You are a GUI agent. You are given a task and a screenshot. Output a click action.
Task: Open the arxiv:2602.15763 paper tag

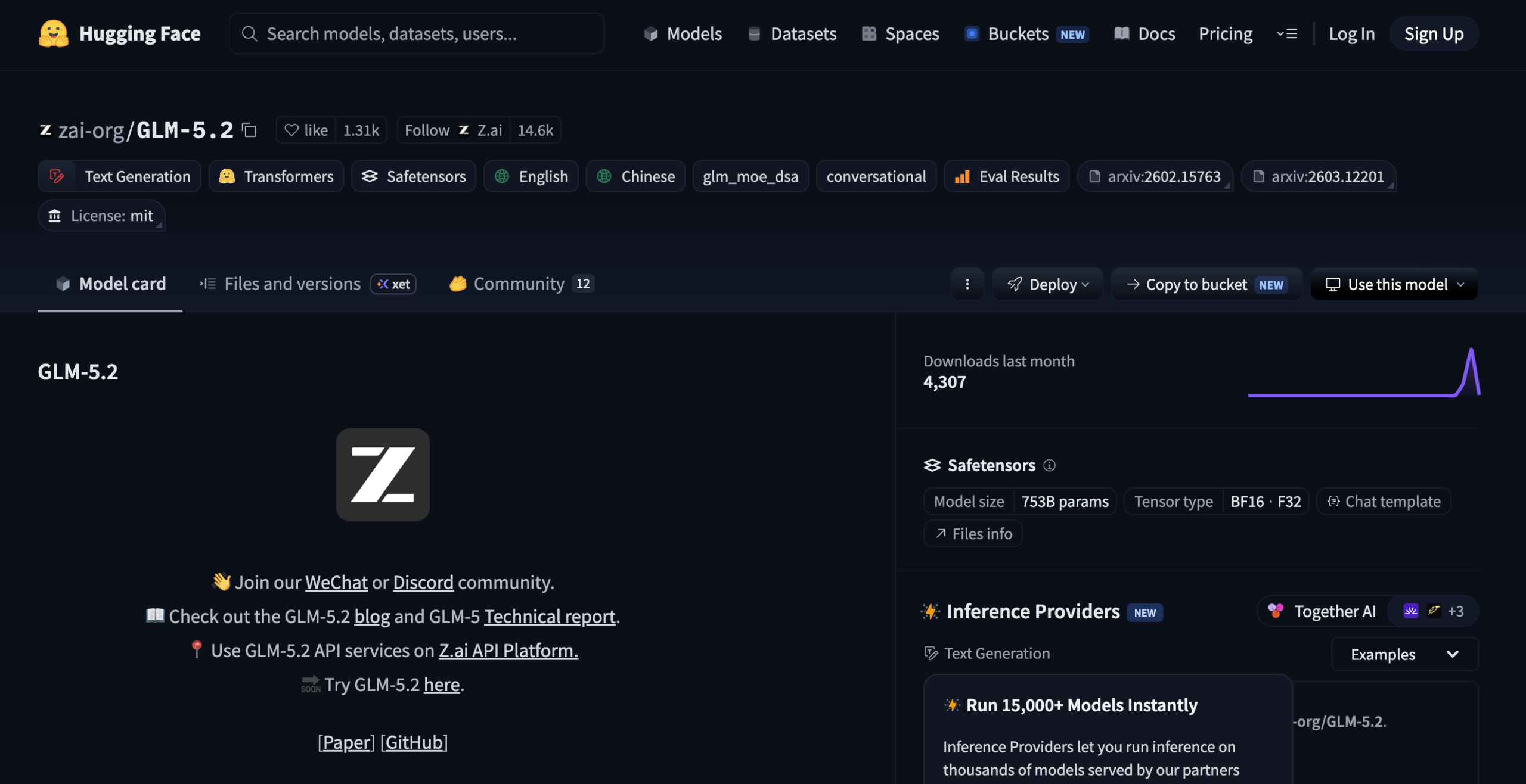1155,176
